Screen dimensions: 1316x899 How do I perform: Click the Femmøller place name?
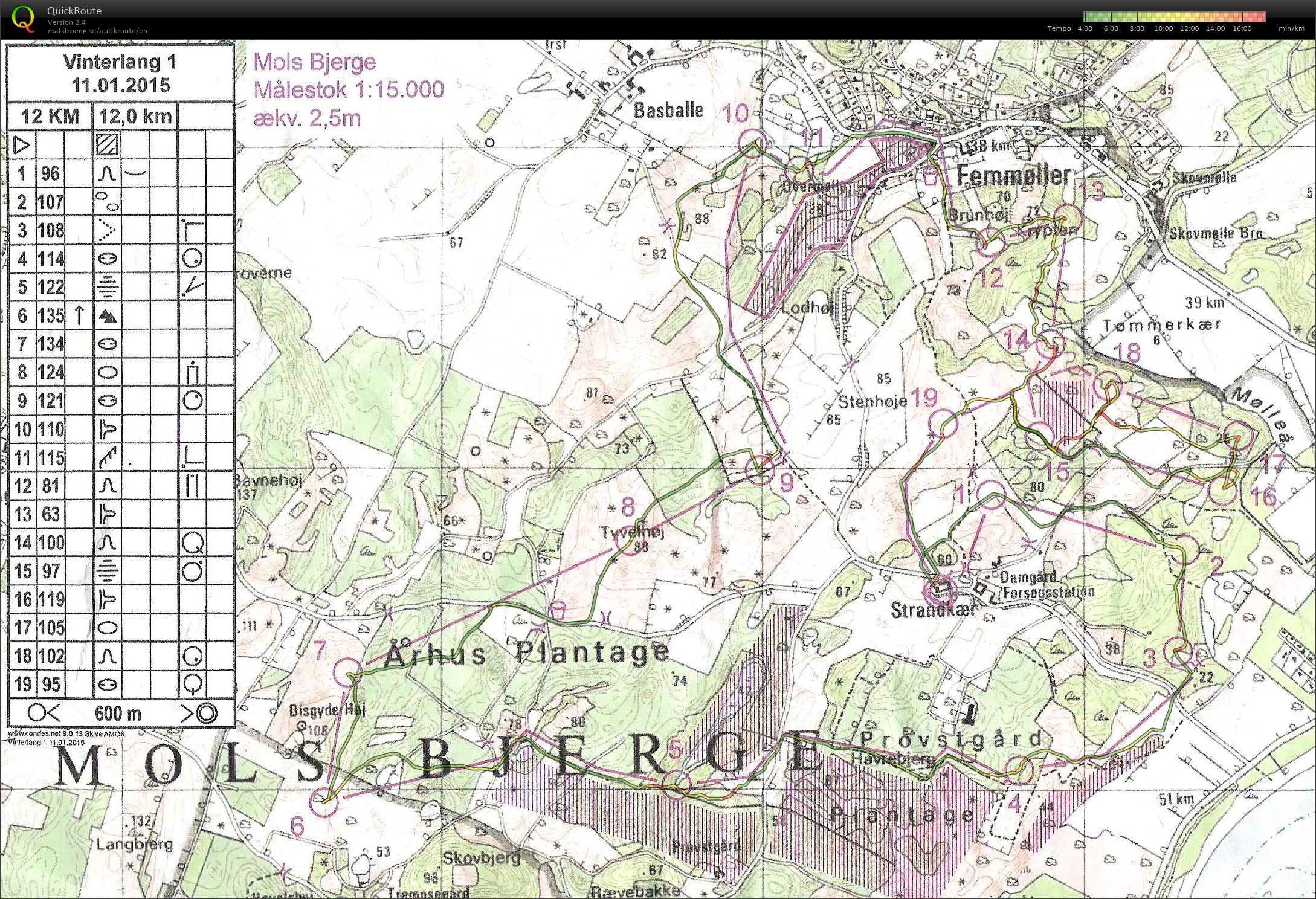(1014, 175)
